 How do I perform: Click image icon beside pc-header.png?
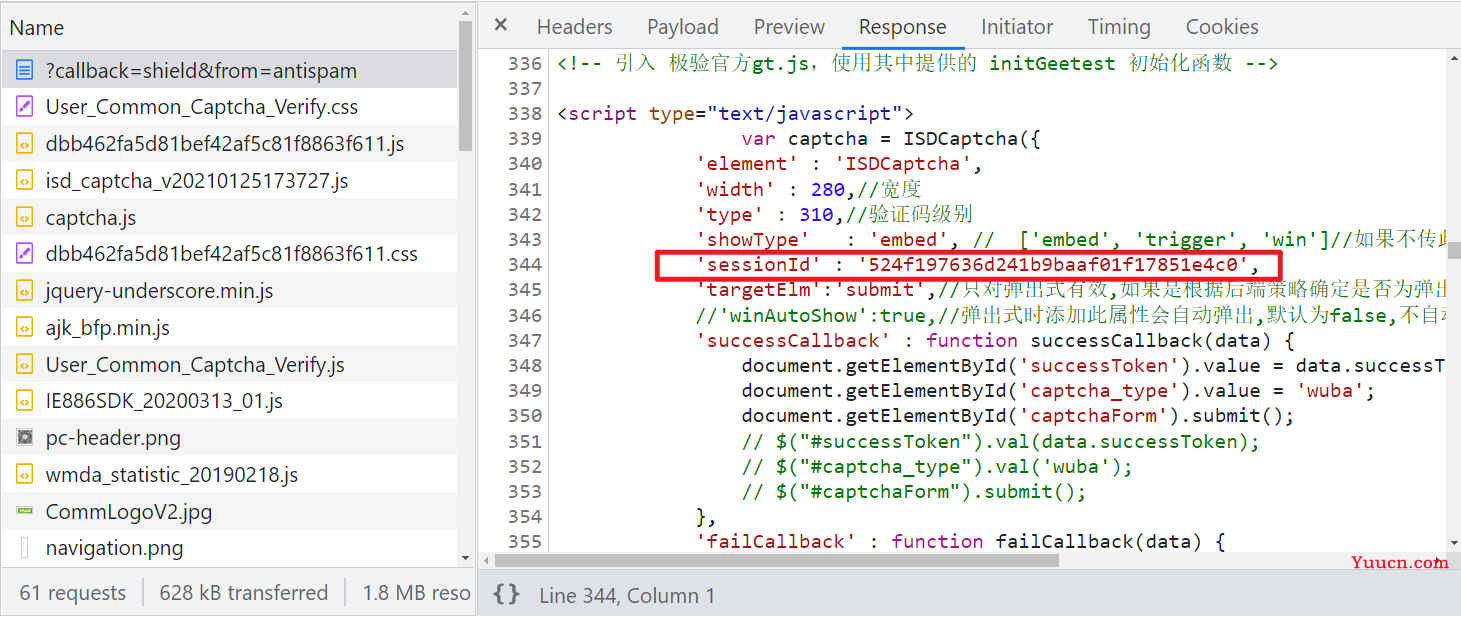[x=25, y=438]
